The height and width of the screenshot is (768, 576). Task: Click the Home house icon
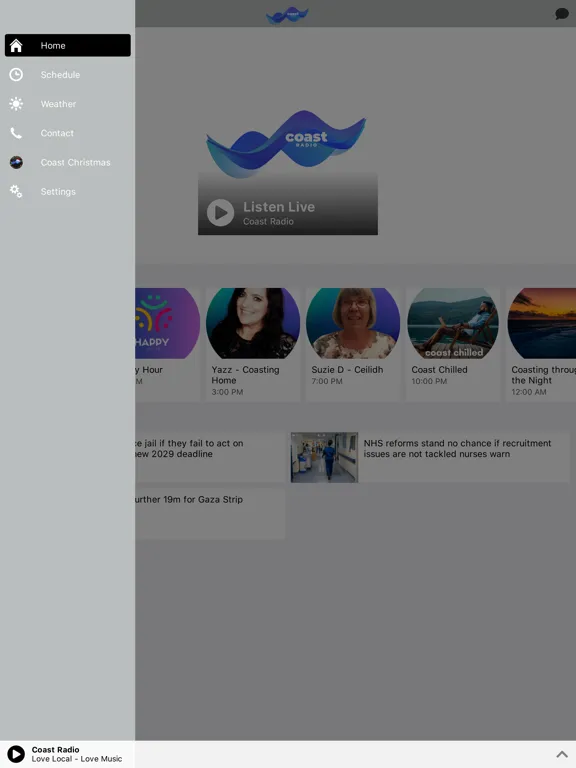pyautogui.click(x=16, y=45)
